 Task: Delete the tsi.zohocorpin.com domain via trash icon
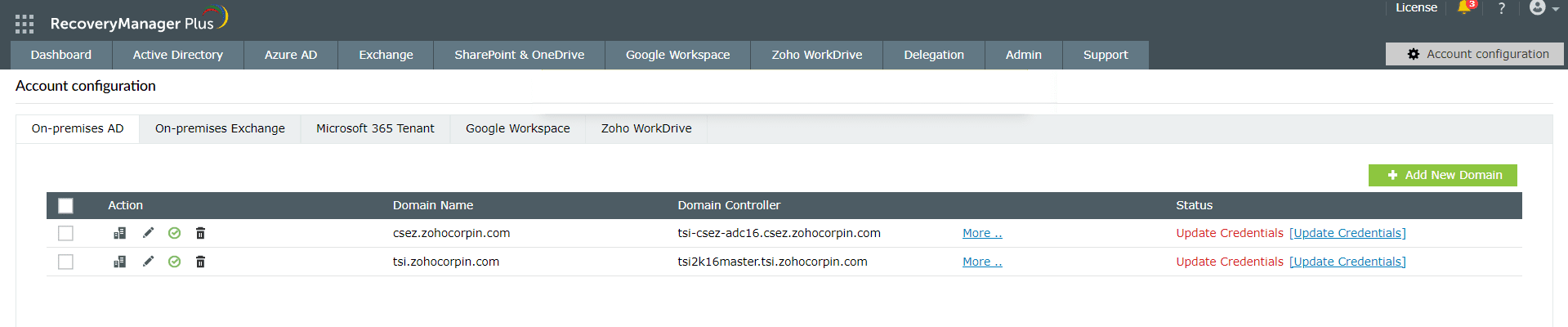(x=200, y=262)
